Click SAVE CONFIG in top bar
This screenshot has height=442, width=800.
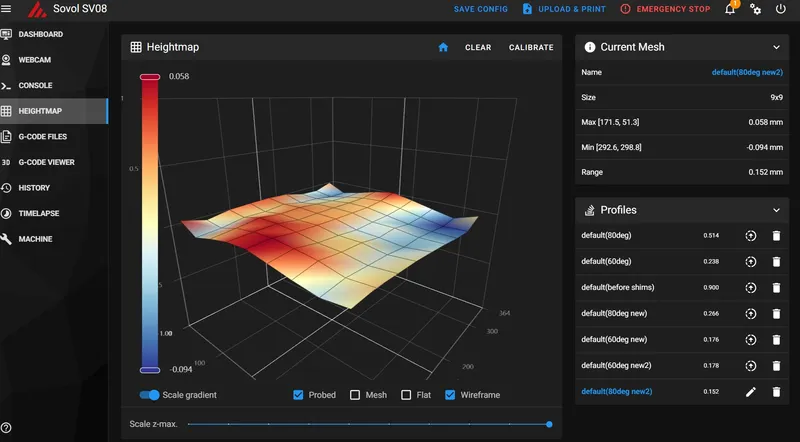pyautogui.click(x=481, y=9)
